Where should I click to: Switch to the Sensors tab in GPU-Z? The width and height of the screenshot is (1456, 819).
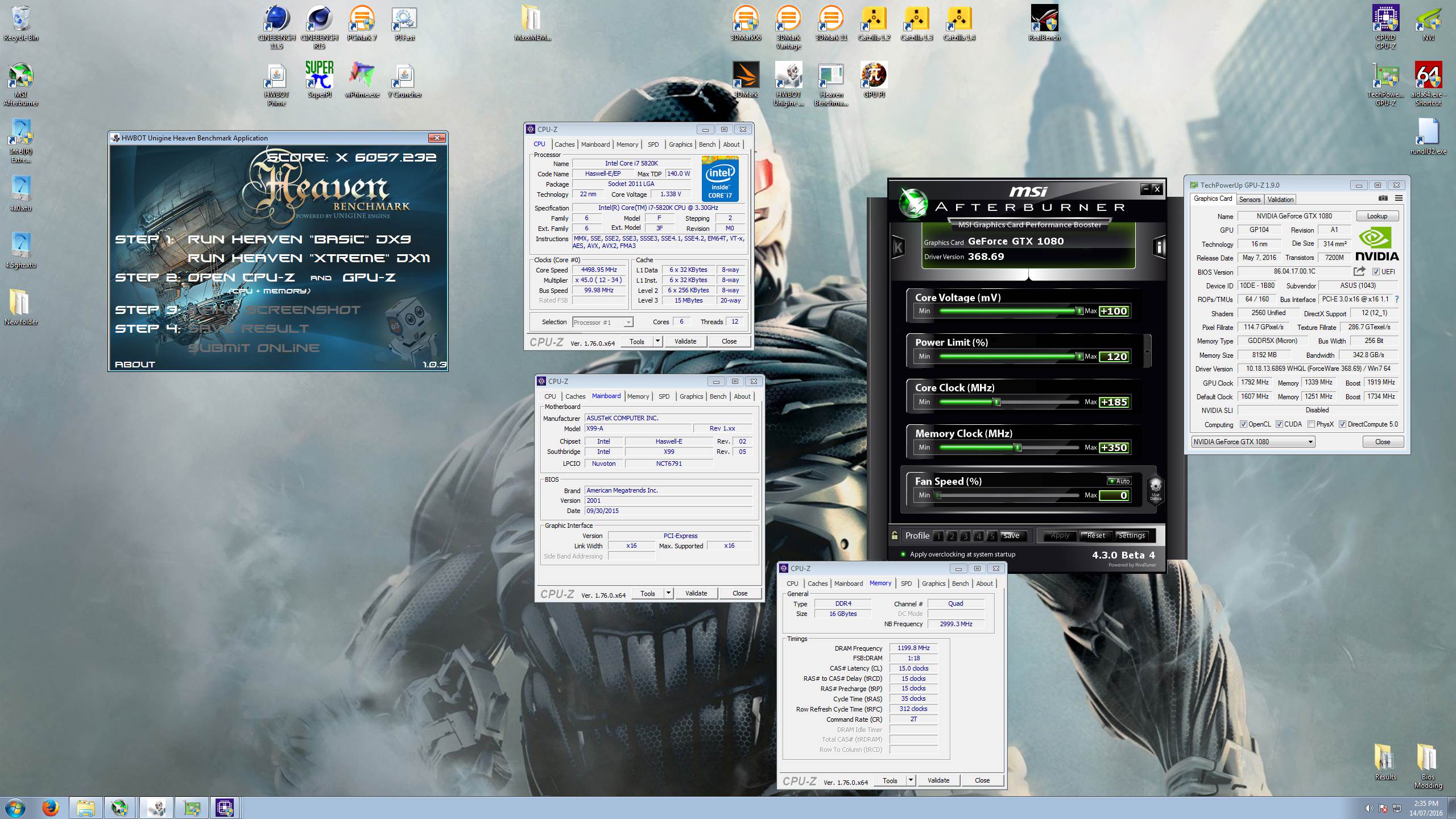[1250, 200]
